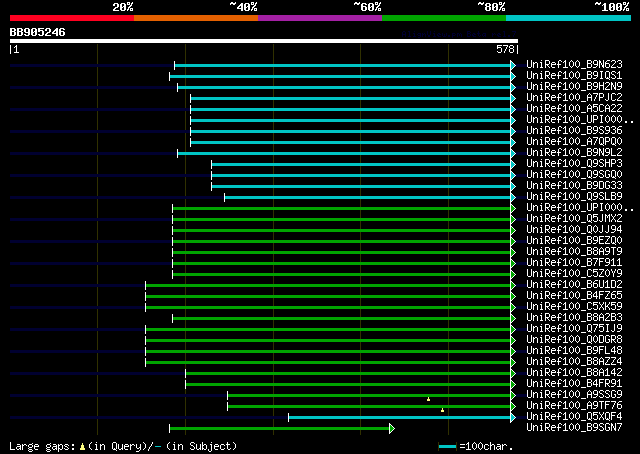
Task: Click the arrowhead ending the UniRef100_Q9SLB9 alignment
Action: point(513,197)
